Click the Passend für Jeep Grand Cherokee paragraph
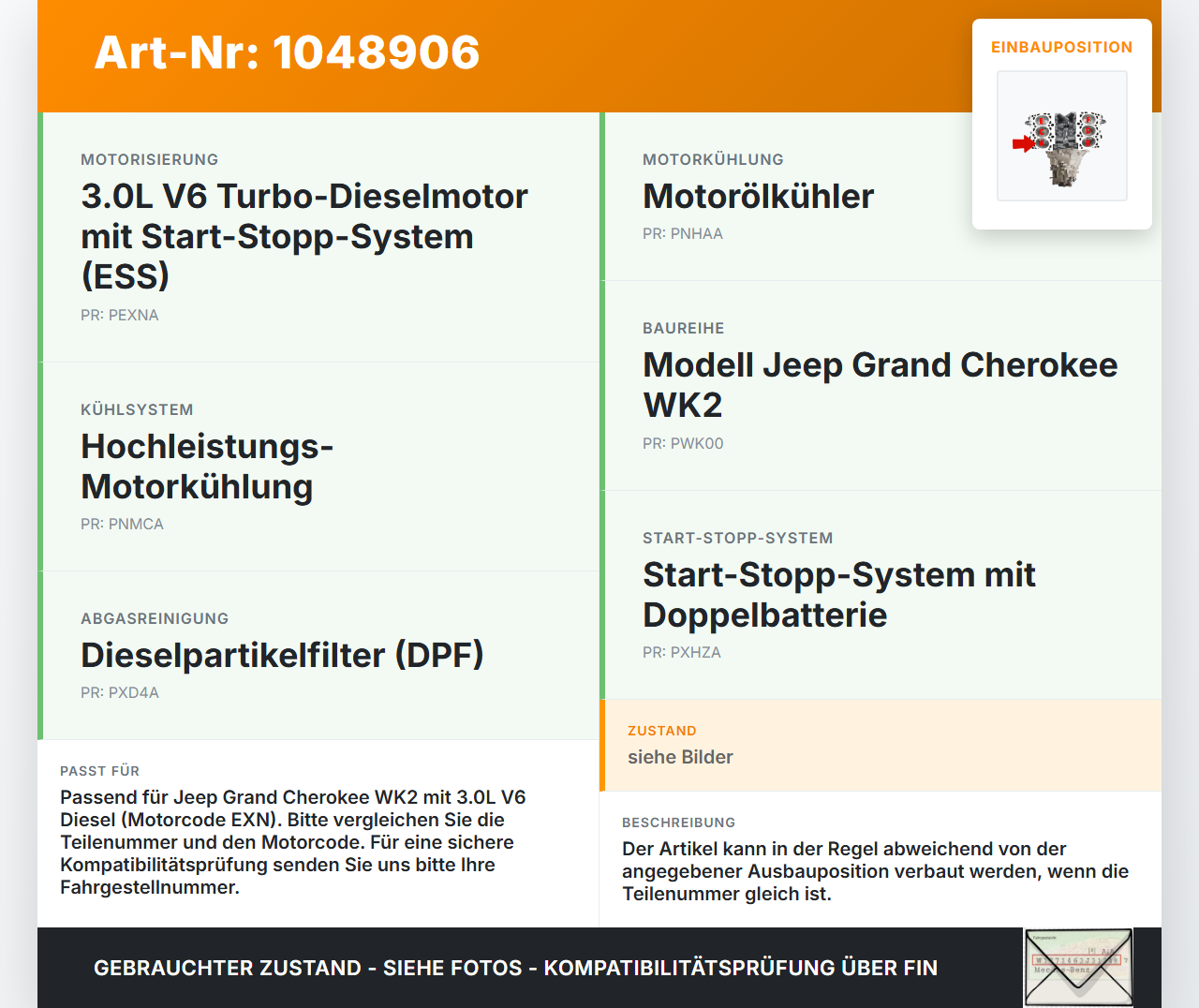Screen dimensions: 1199x1008 (x=293, y=842)
